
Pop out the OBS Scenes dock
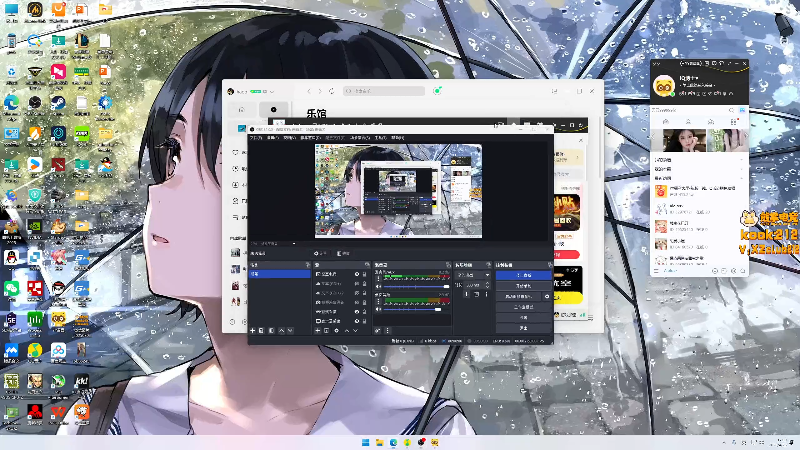coord(308,265)
